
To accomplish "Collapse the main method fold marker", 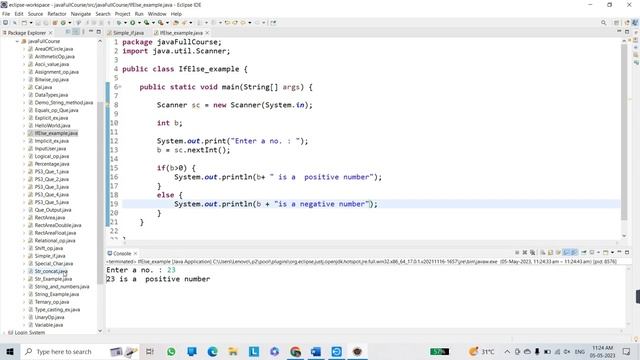I will (120, 87).
